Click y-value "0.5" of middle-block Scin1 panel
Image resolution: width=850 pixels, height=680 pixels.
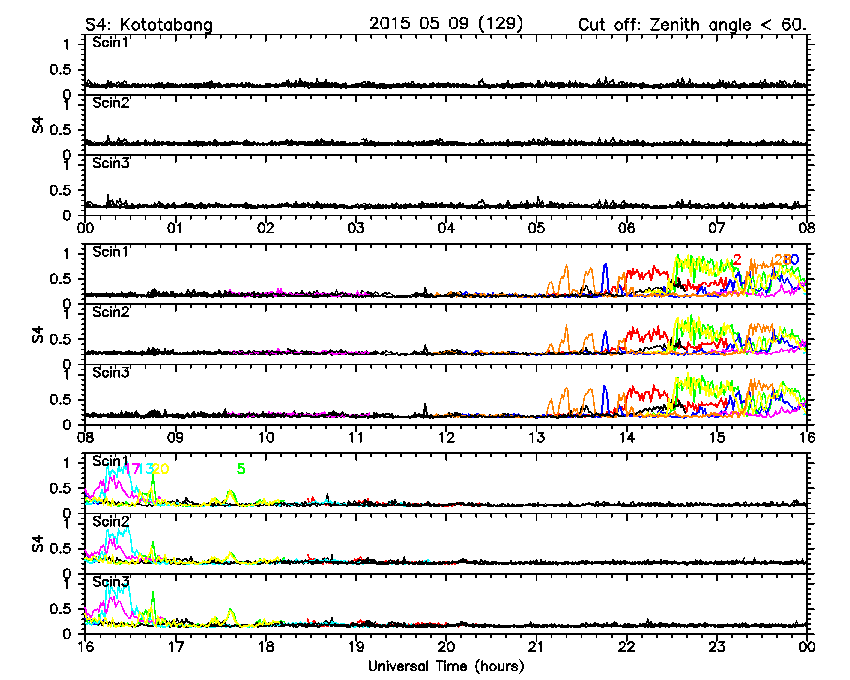[60, 279]
